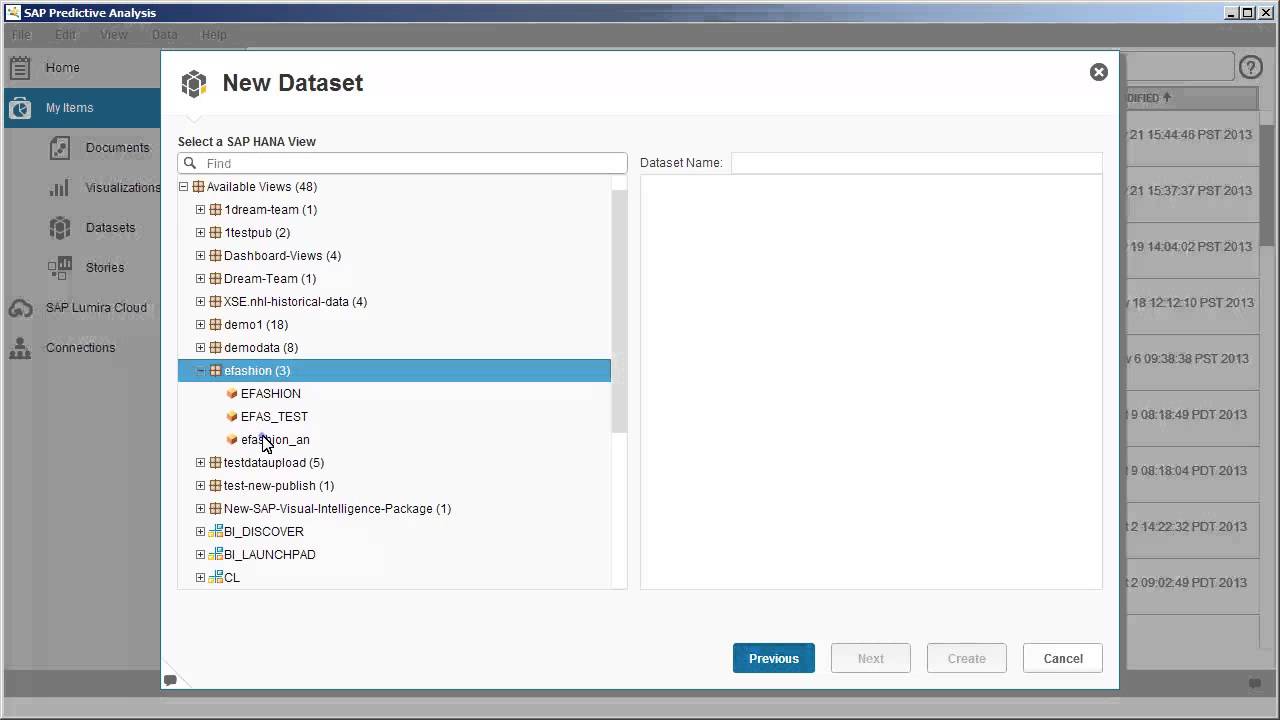Open the File menu
Image resolution: width=1280 pixels, height=720 pixels.
point(21,35)
